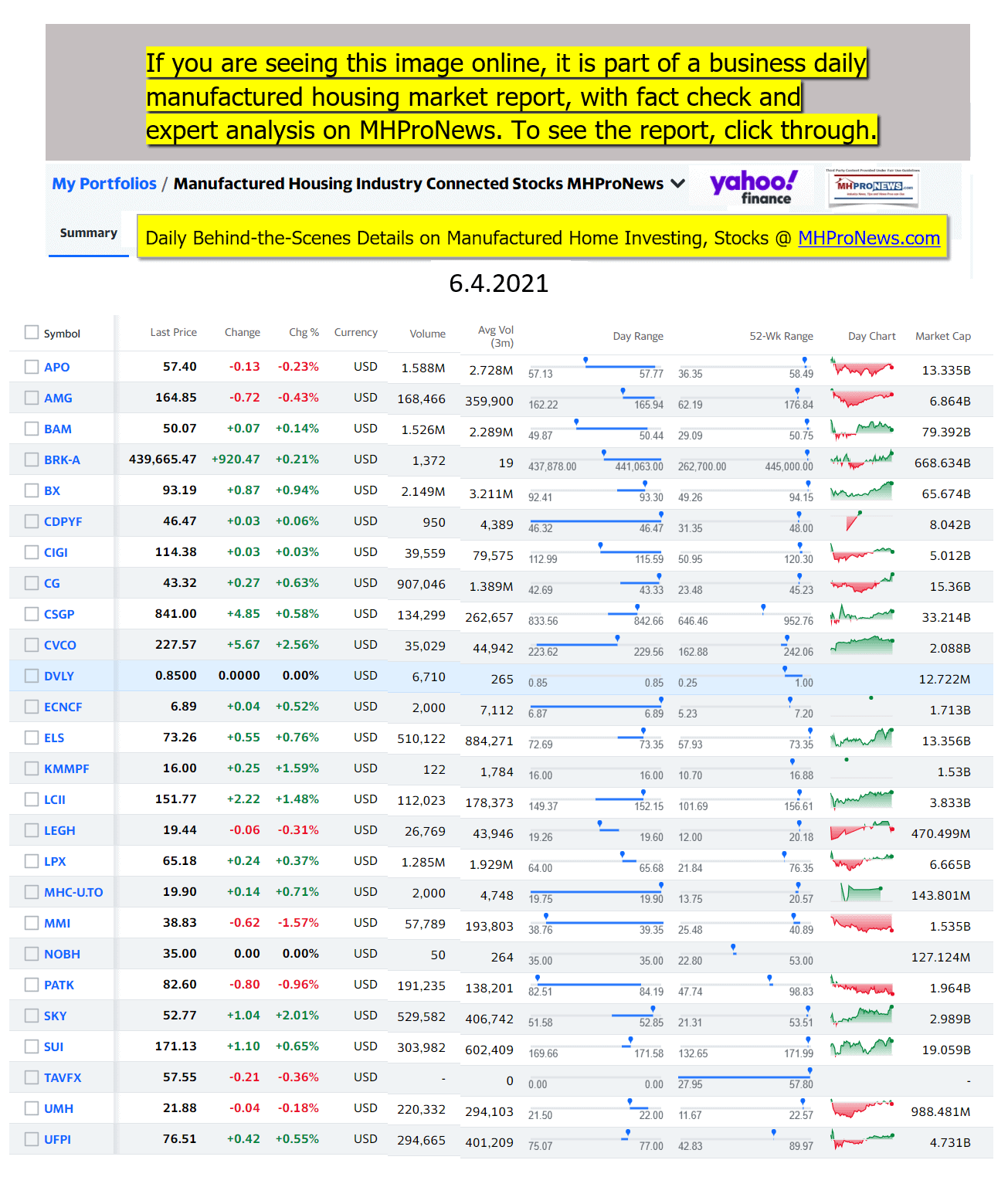Open the LPX ticker symbol link
This screenshot has height=1177, width=1008.
pyautogui.click(x=55, y=861)
